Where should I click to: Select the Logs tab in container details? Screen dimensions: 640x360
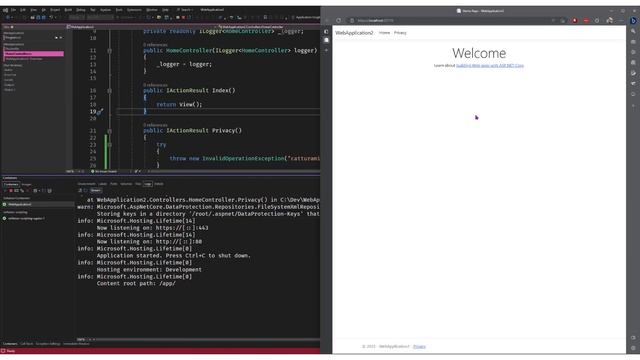tap(148, 184)
